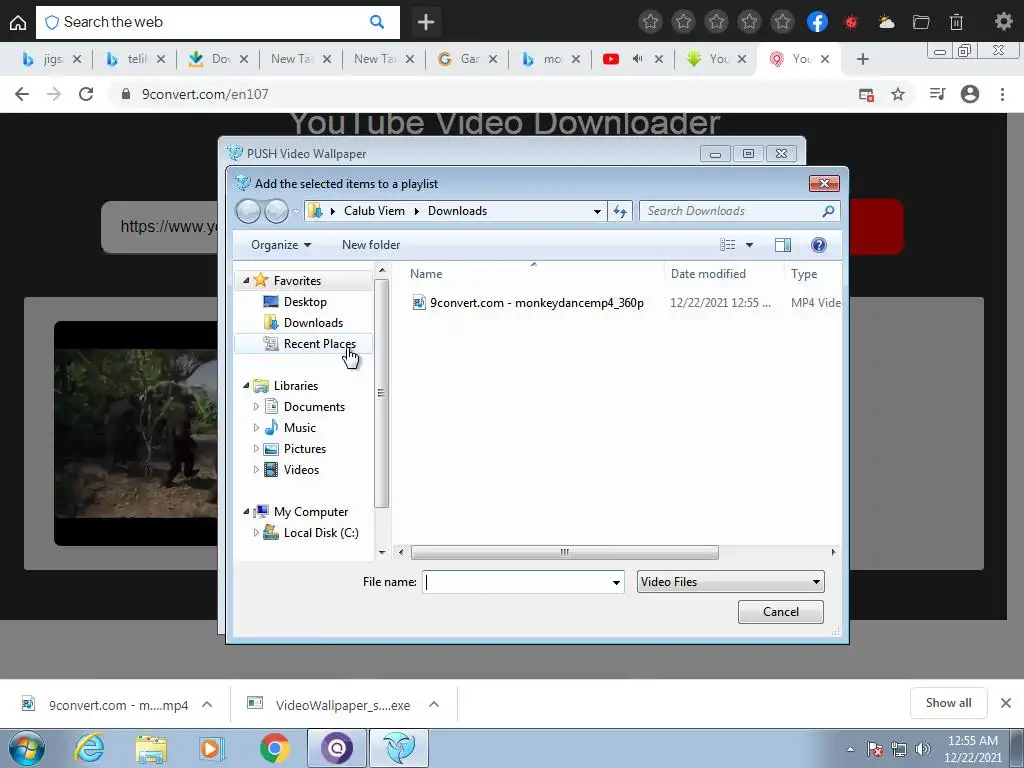Select Videos library
1024x768 pixels.
tap(301, 470)
